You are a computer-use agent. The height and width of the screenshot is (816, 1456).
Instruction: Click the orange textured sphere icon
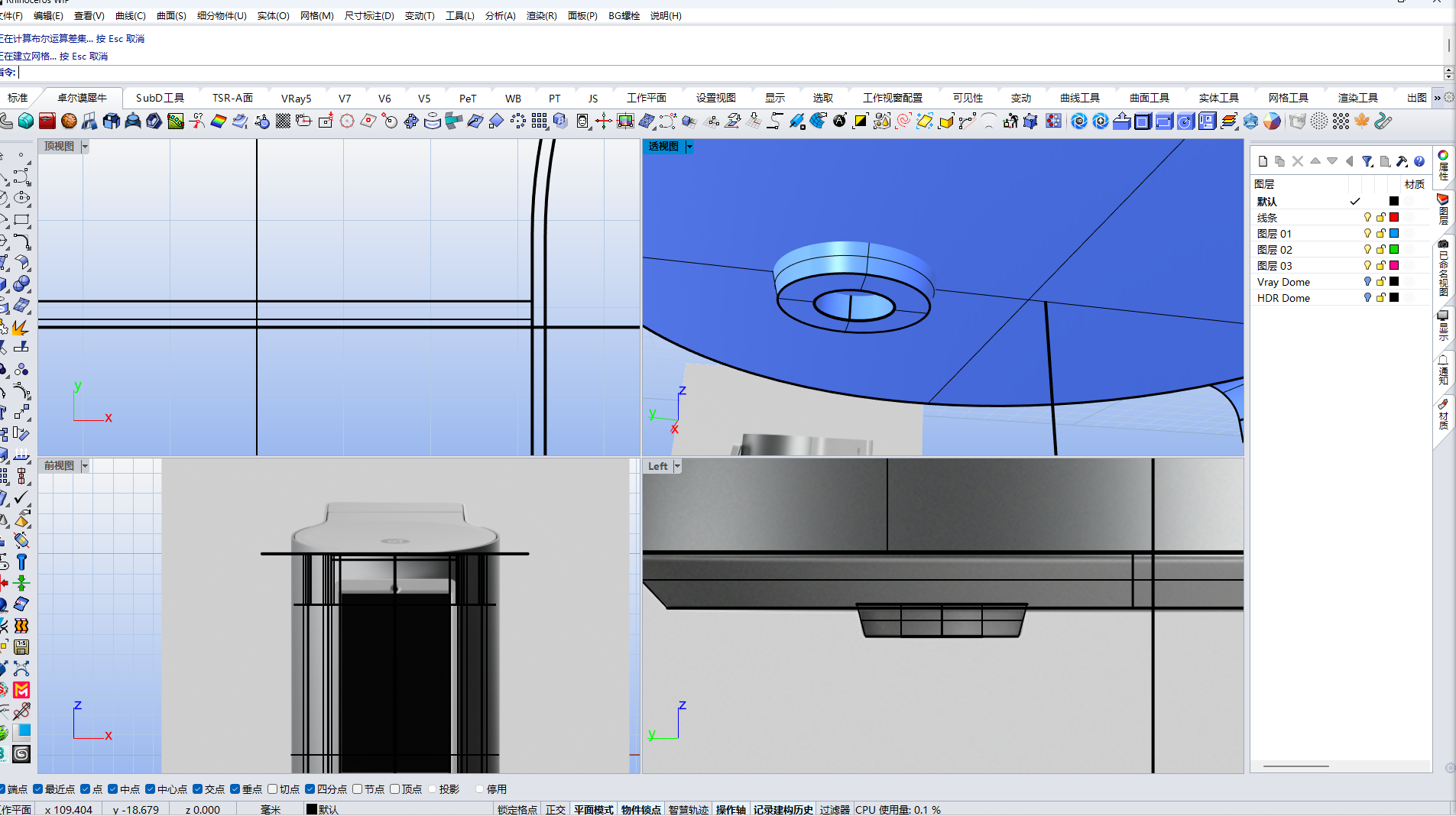(69, 121)
